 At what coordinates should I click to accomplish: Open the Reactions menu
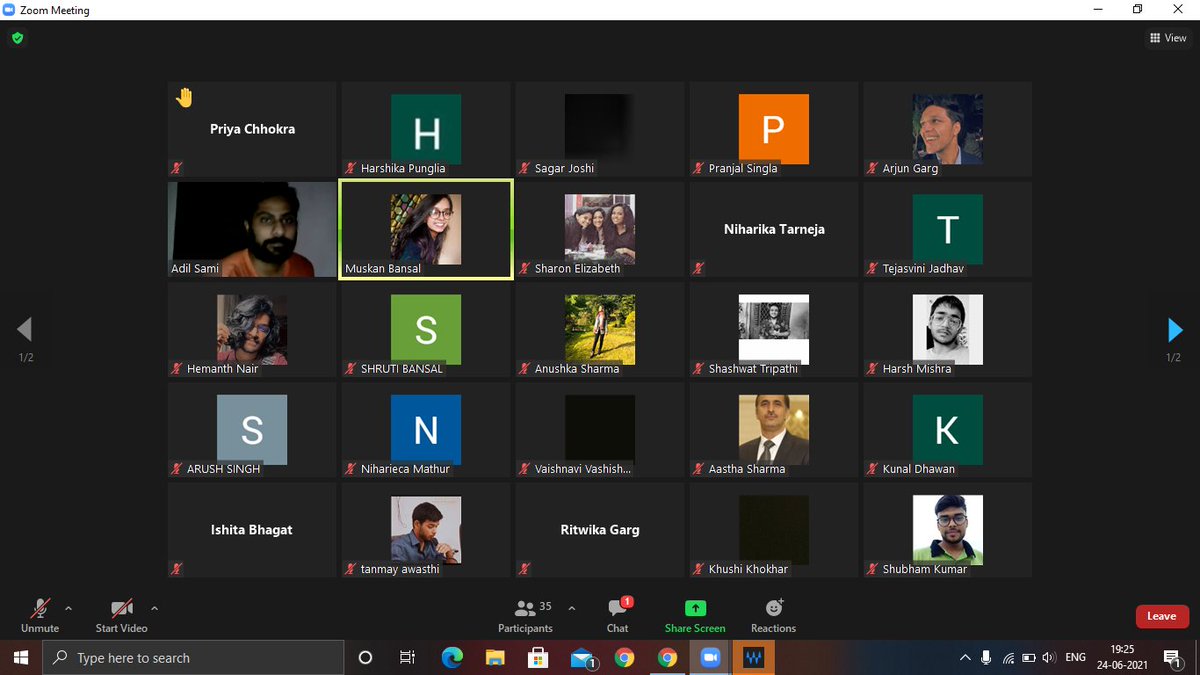point(773,615)
